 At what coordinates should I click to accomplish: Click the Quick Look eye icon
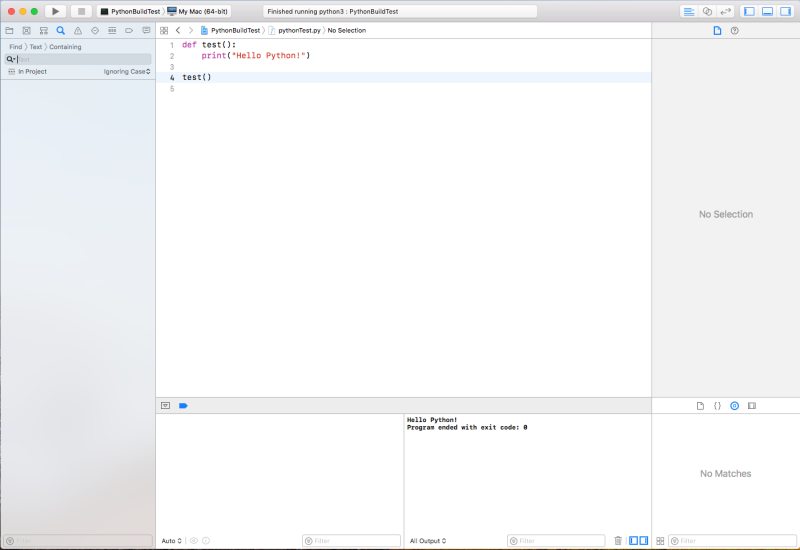coord(194,541)
